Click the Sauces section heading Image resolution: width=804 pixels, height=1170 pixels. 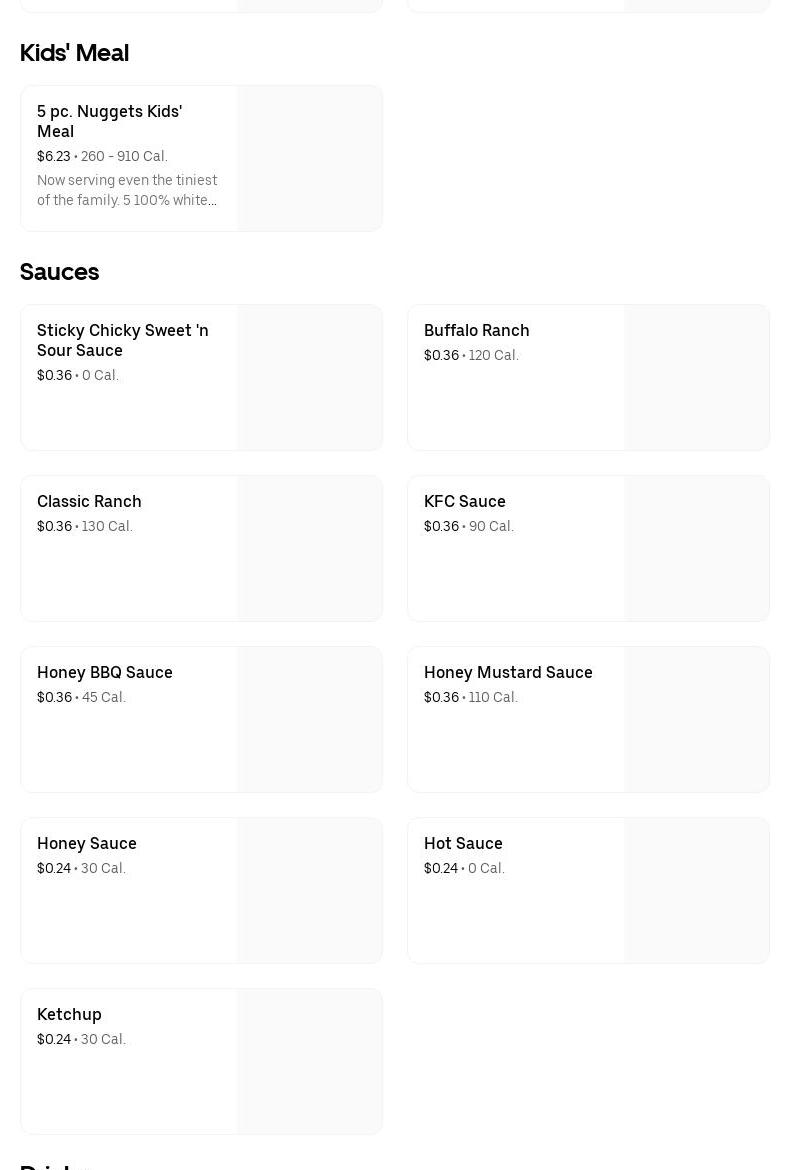tap(59, 272)
